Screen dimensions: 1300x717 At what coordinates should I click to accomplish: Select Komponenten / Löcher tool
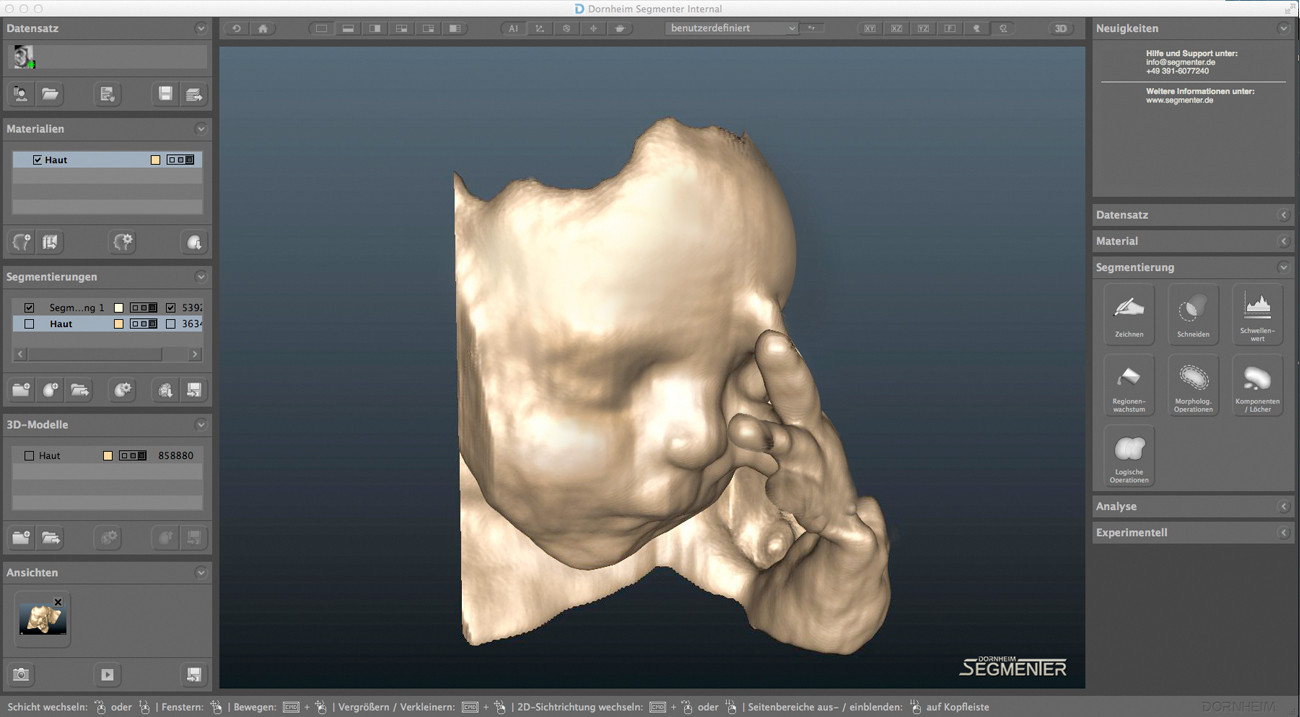pos(1257,384)
